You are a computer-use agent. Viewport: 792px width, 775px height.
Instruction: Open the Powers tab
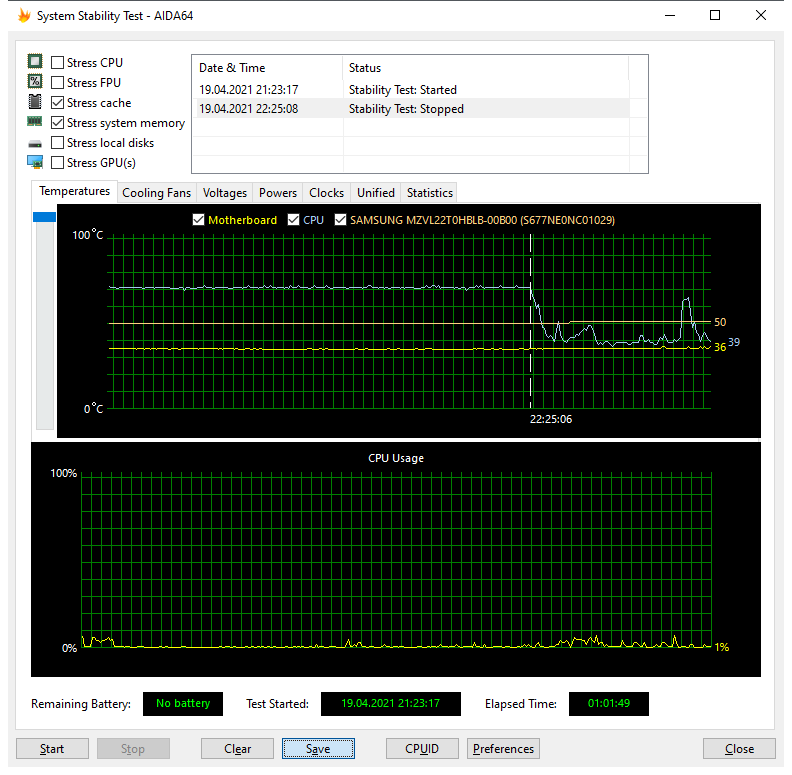coord(278,193)
